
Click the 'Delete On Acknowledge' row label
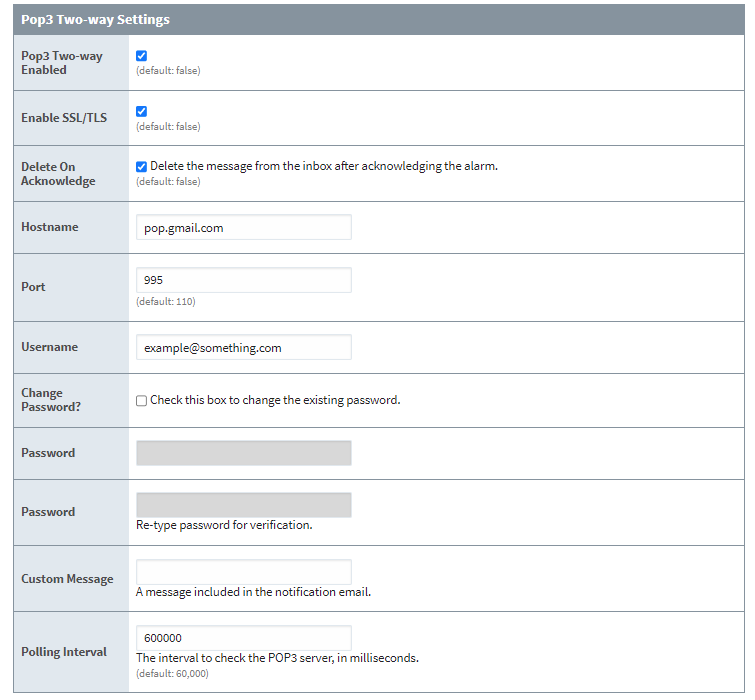[x=58, y=174]
